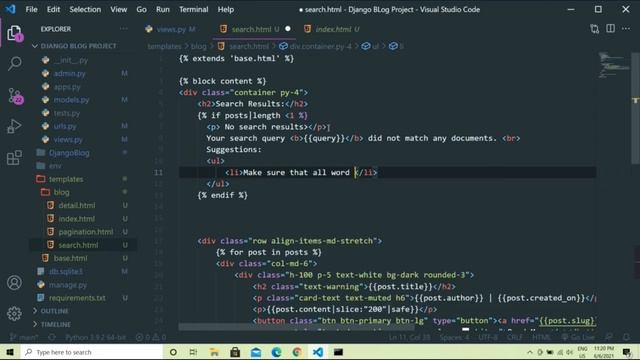Switch to the views.py tab

[x=171, y=29]
